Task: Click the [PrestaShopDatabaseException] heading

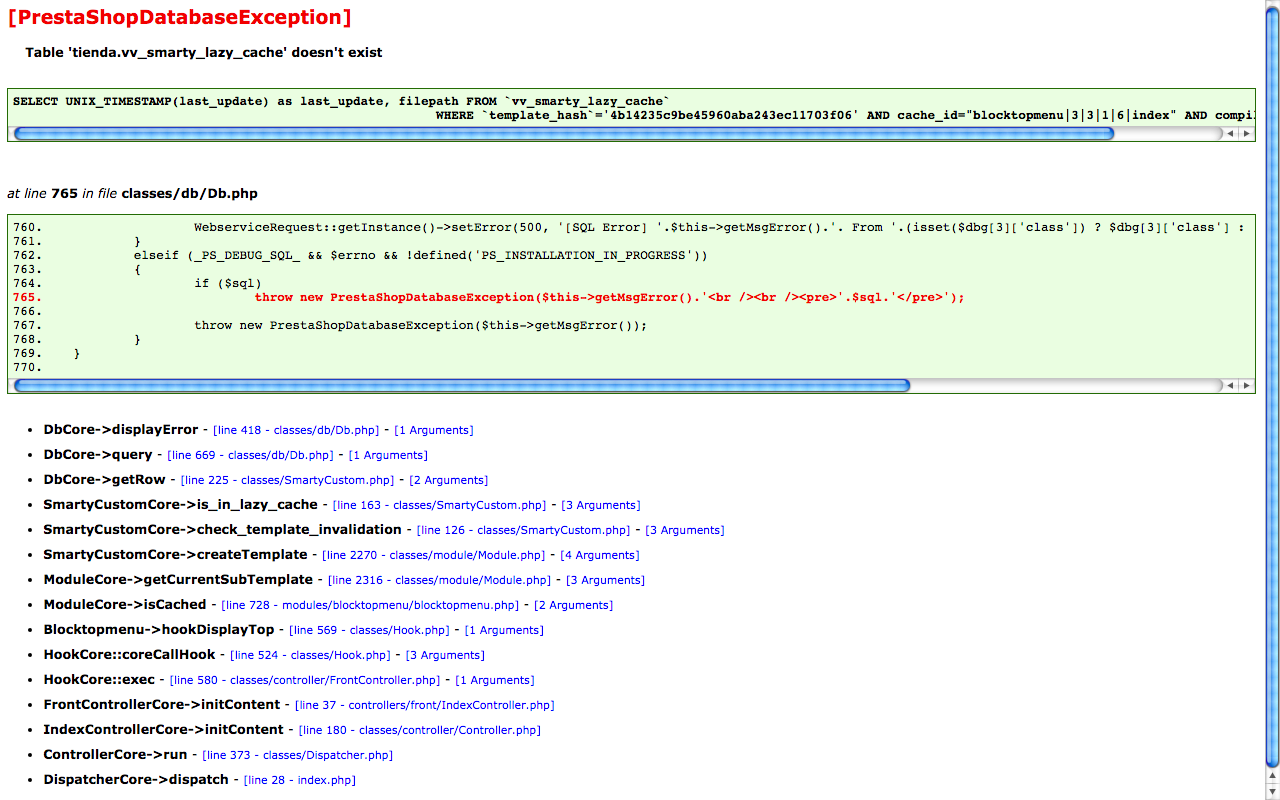Action: point(179,17)
